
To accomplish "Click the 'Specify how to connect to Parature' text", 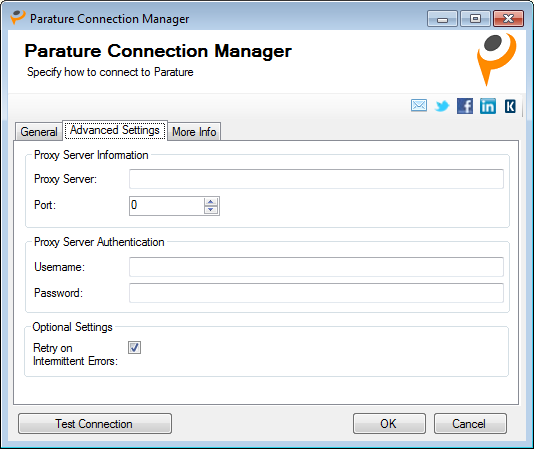I will pyautogui.click(x=110, y=72).
